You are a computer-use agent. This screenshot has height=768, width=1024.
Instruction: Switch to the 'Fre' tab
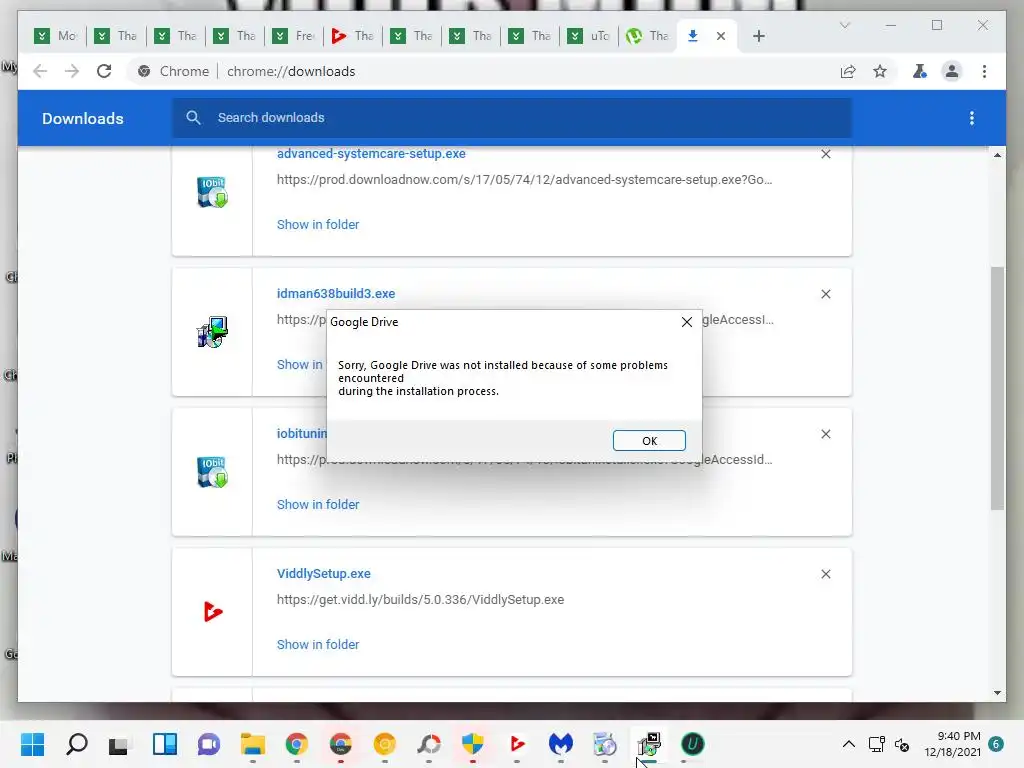[295, 36]
